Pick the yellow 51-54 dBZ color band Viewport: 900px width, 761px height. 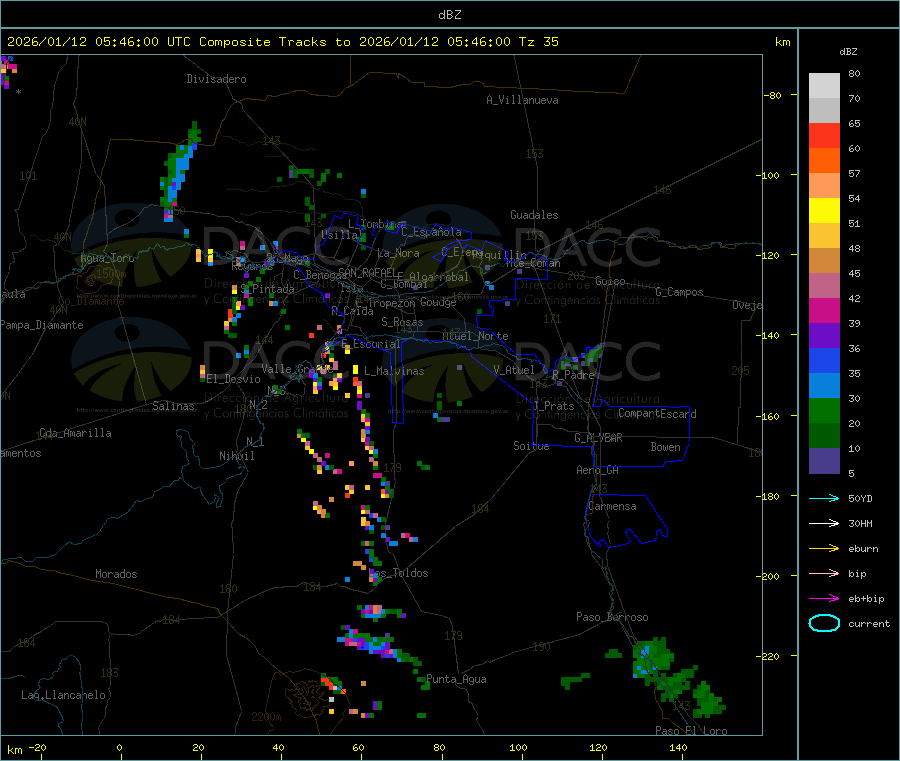pyautogui.click(x=824, y=211)
